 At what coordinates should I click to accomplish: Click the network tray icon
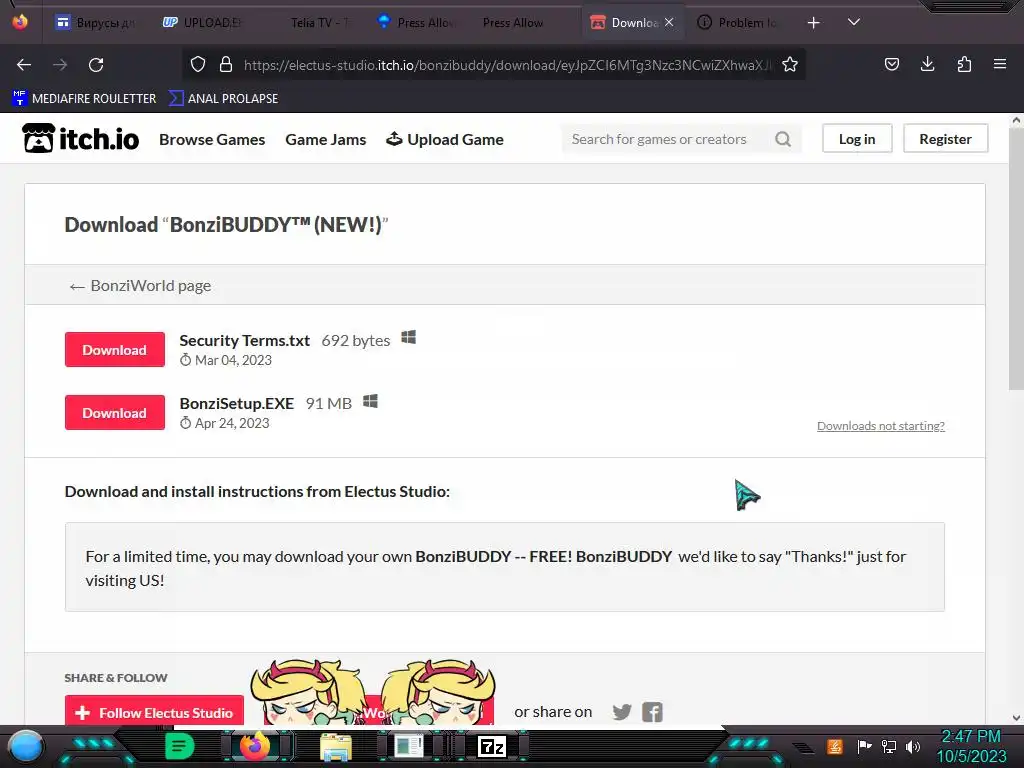pyautogui.click(x=889, y=746)
